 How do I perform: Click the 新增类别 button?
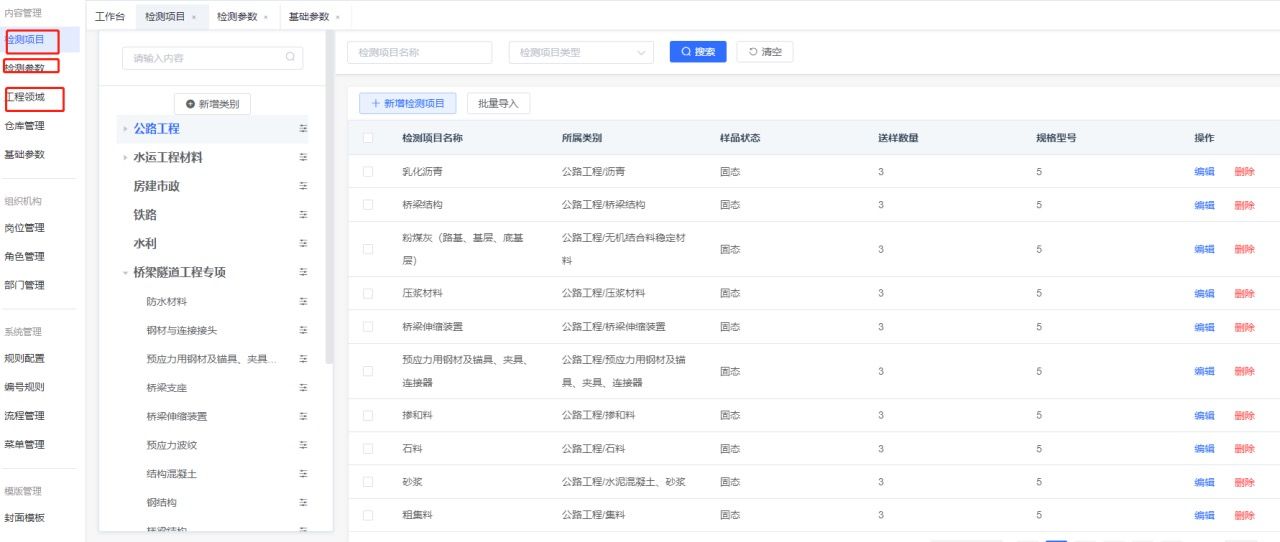(x=212, y=104)
